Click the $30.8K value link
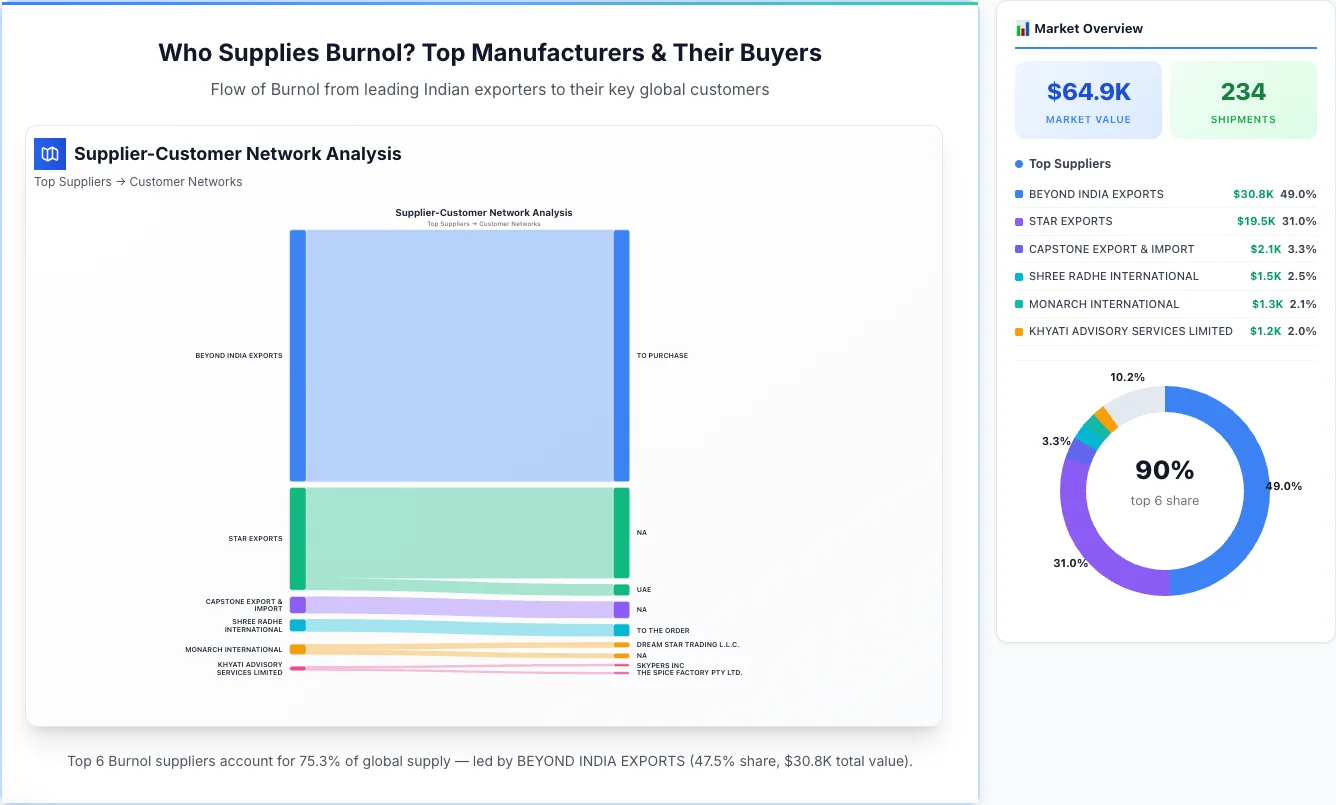 (1256, 194)
